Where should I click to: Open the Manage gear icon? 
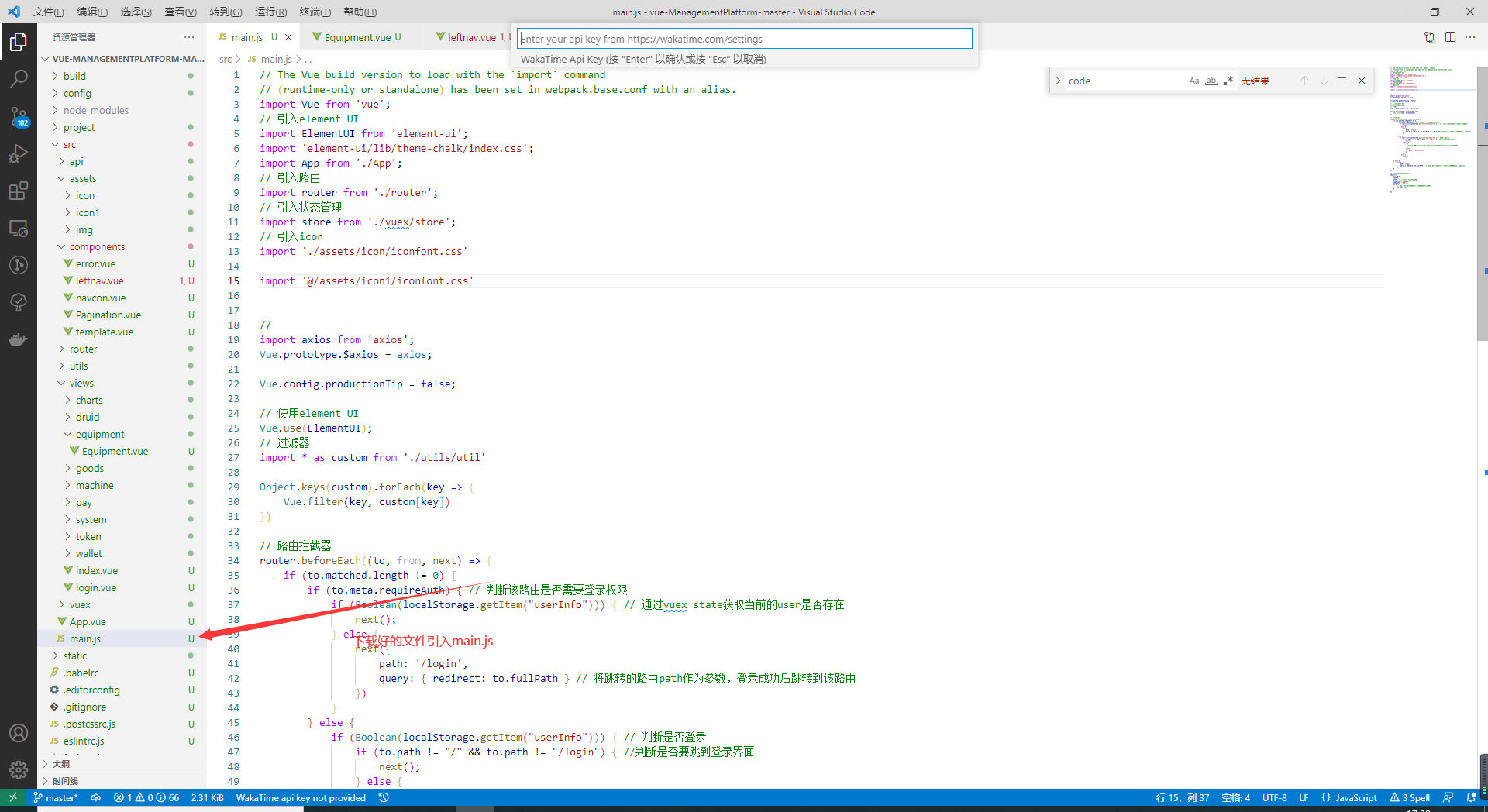click(19, 770)
